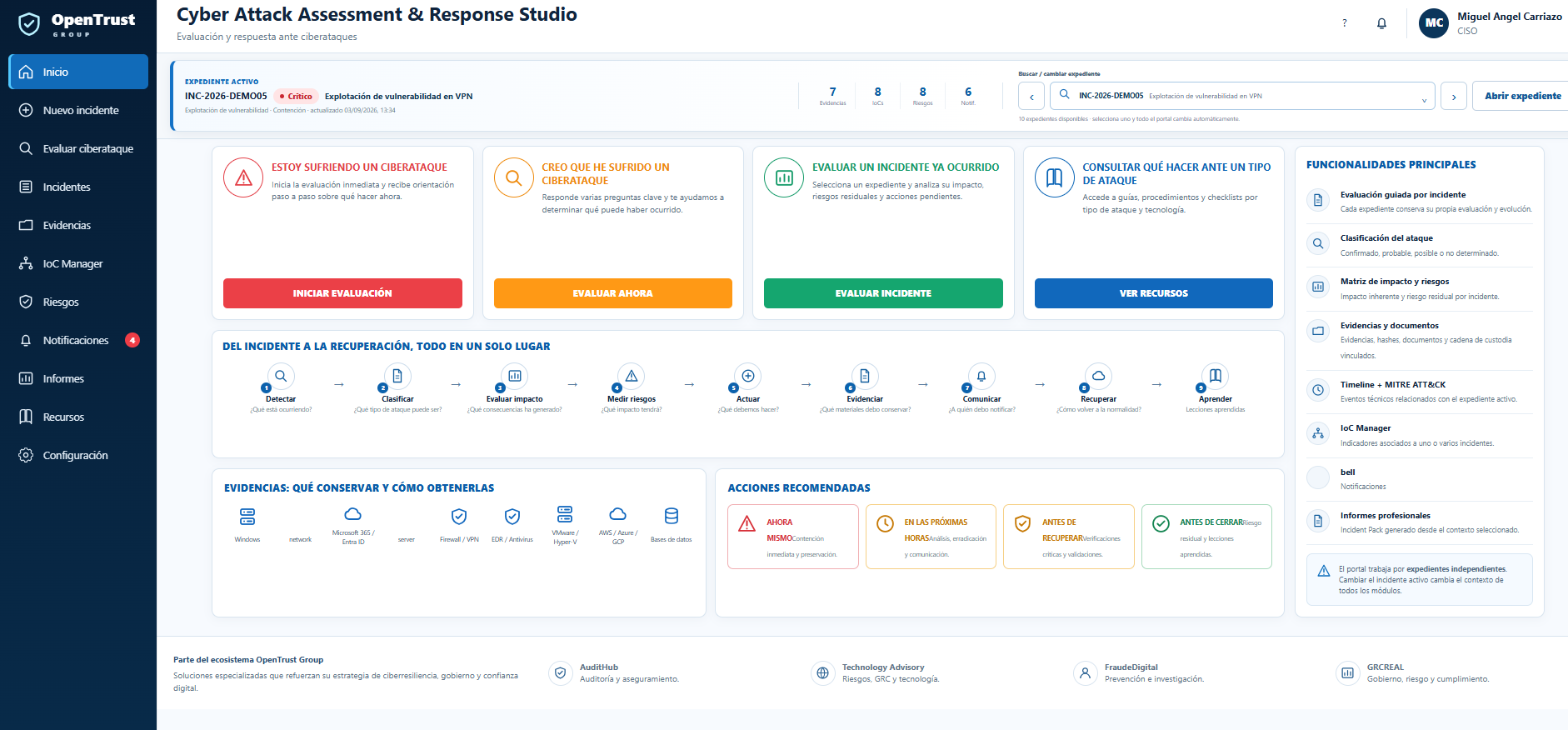Click the Comunicar step bell icon
The width and height of the screenshot is (1568, 730).
click(981, 376)
